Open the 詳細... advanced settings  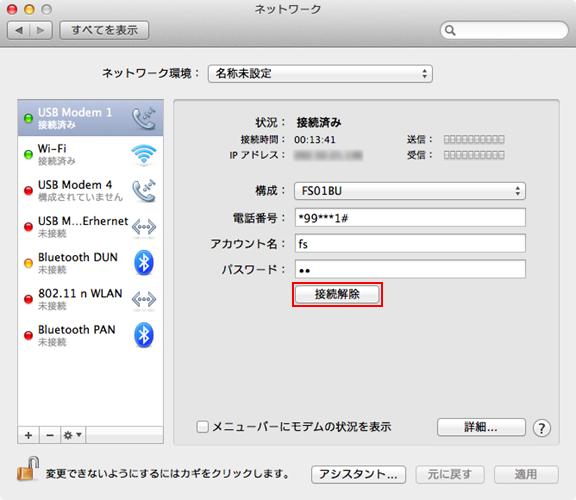click(481, 427)
